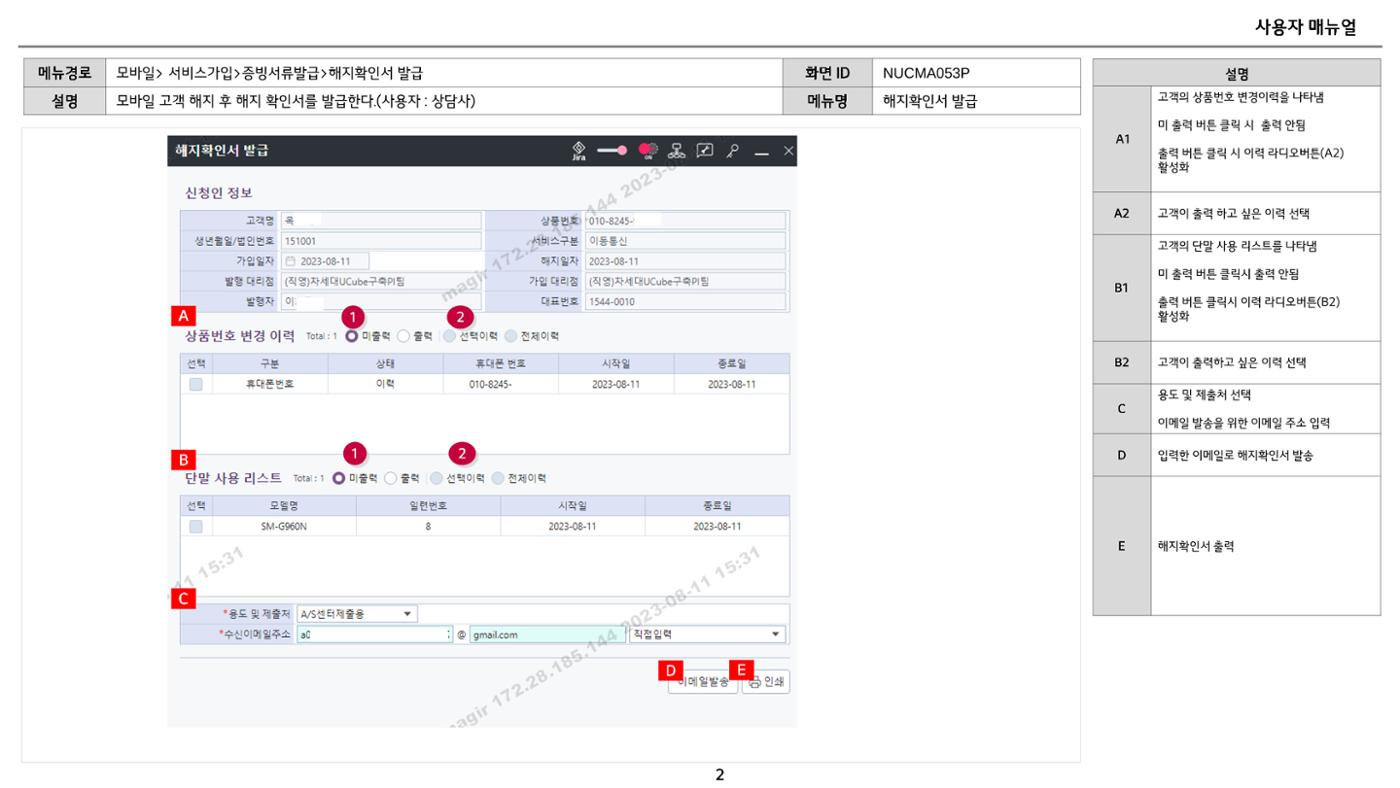Click the 해지일자 field
The height and width of the screenshot is (788, 1400).
(x=685, y=261)
